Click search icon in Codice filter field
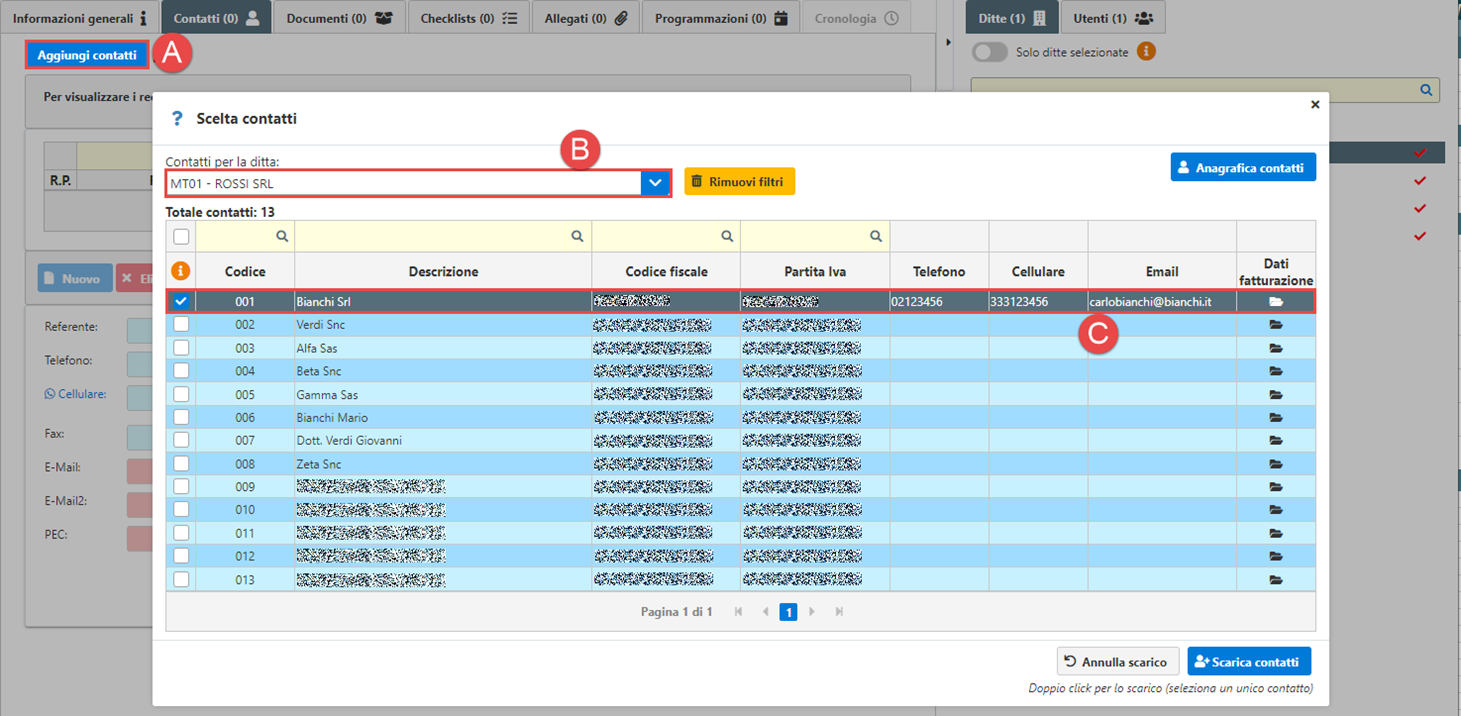Image resolution: width=1461 pixels, height=716 pixels. [282, 236]
